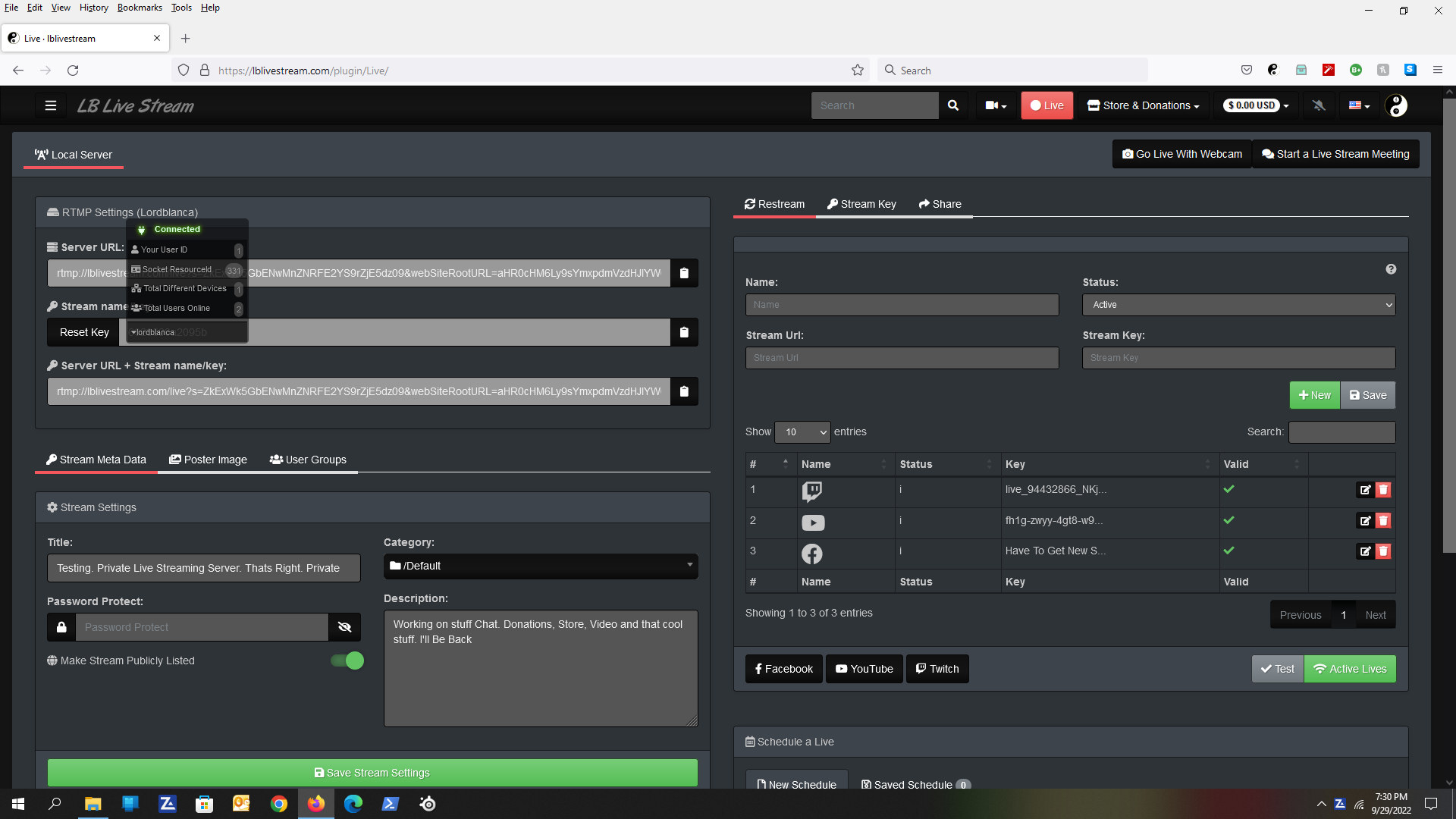The width and height of the screenshot is (1456, 819).
Task: Delete the YouTube restream using its trash icon
Action: (1383, 521)
